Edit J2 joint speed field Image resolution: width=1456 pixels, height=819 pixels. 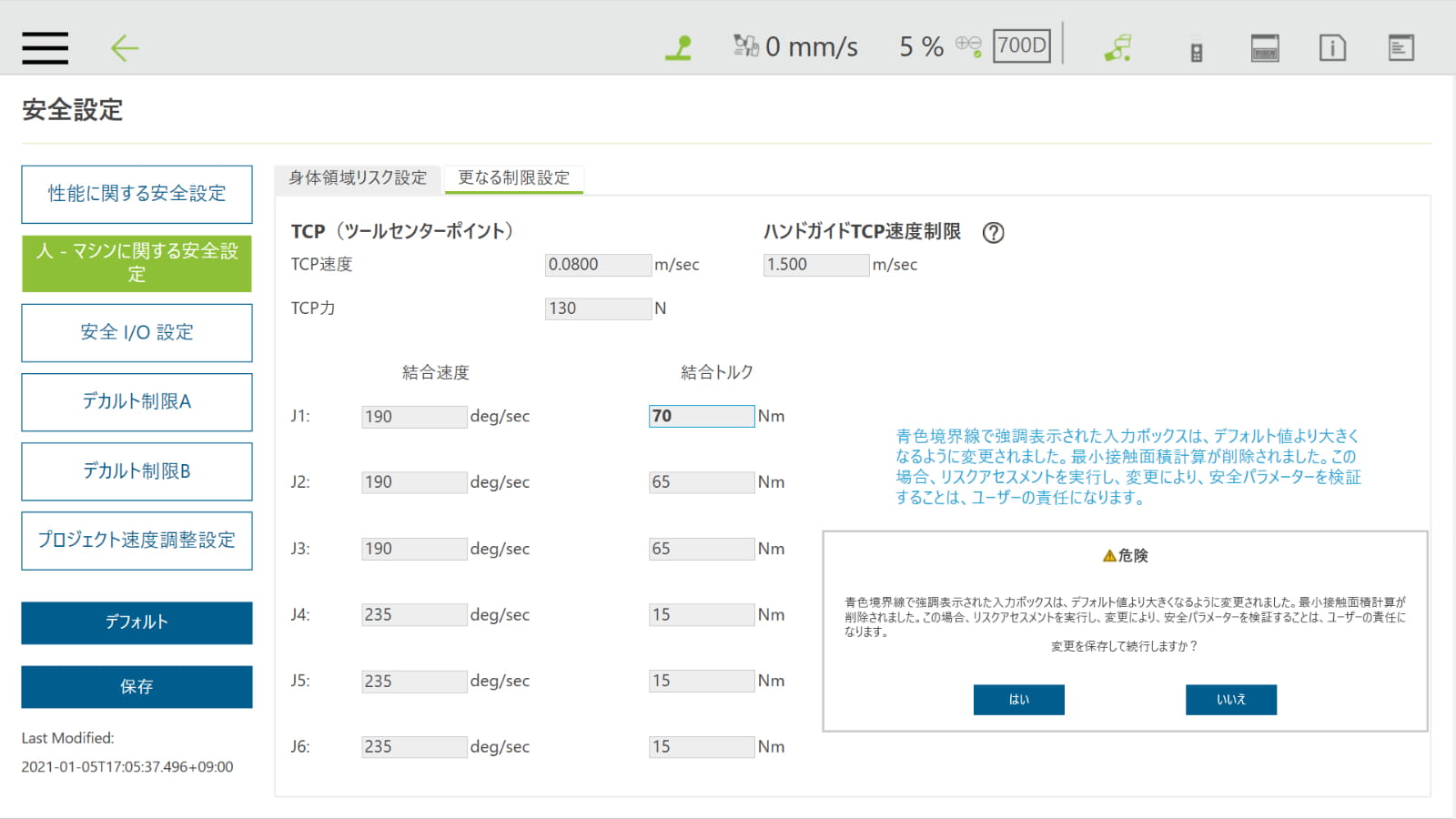(x=414, y=482)
